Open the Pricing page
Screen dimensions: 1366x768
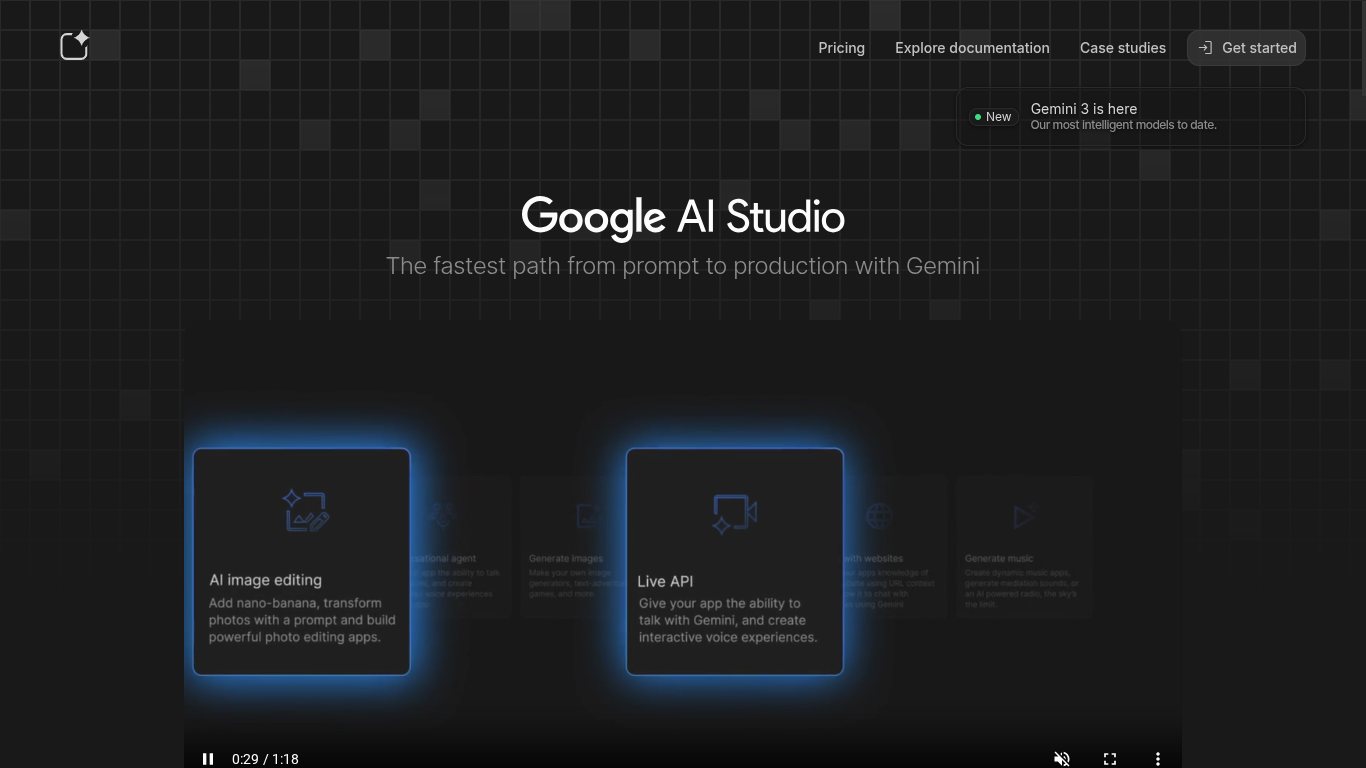[x=841, y=48]
